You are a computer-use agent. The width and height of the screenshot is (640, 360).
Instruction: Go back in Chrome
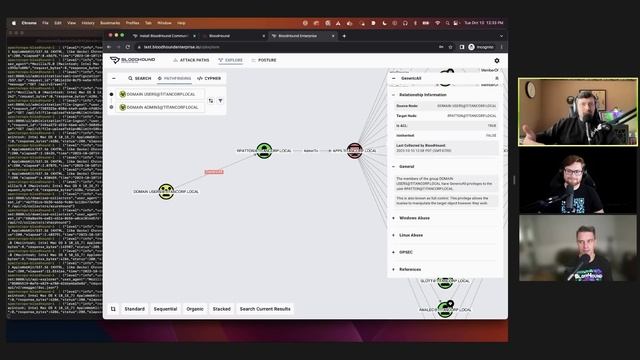pos(109,47)
